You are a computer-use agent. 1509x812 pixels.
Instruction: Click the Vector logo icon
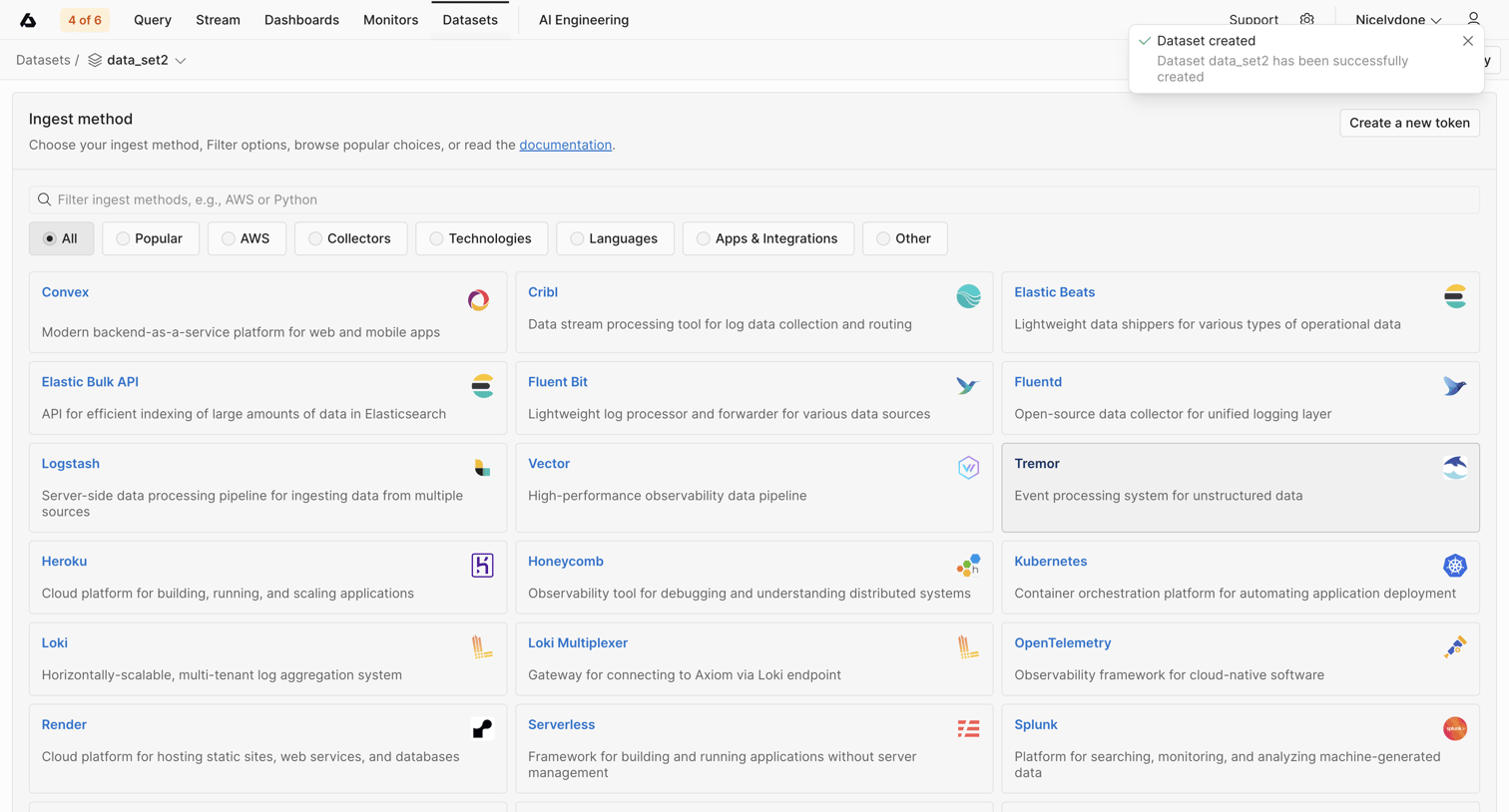(968, 468)
